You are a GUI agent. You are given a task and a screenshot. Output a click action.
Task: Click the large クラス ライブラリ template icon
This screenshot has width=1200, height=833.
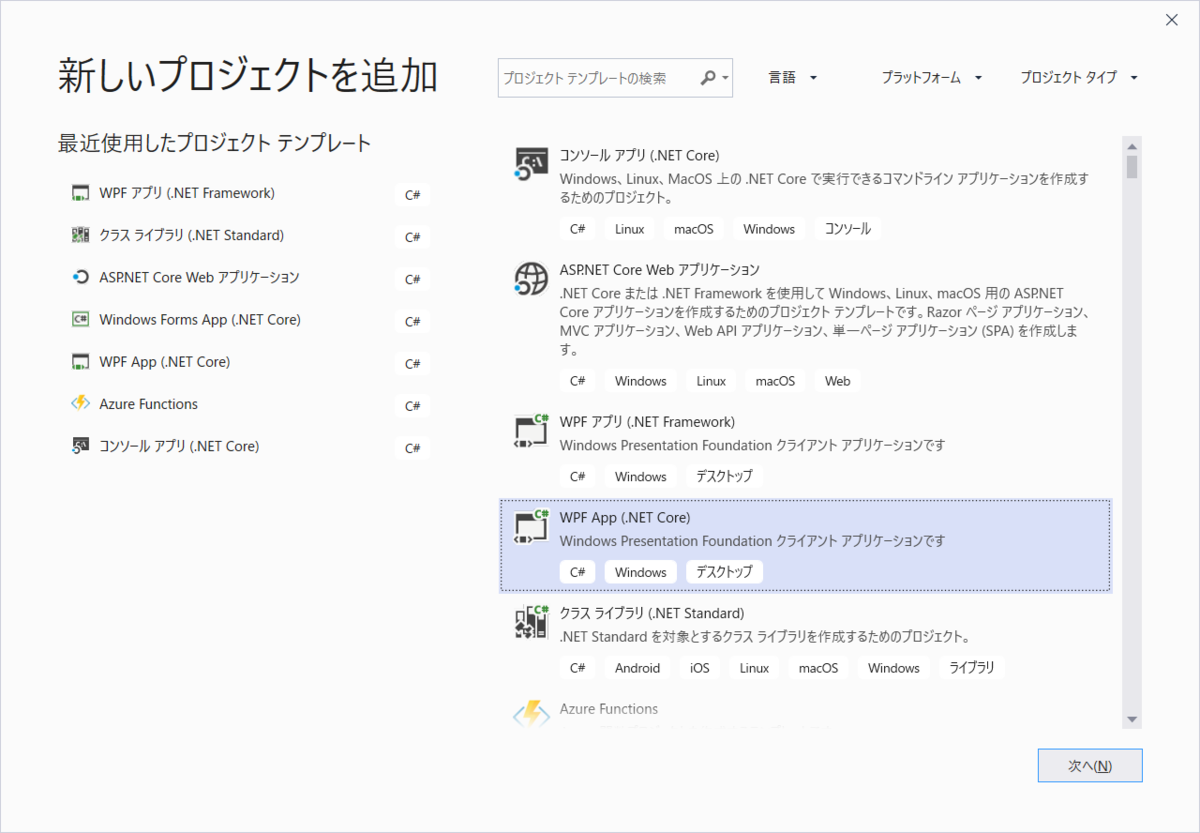click(x=531, y=622)
